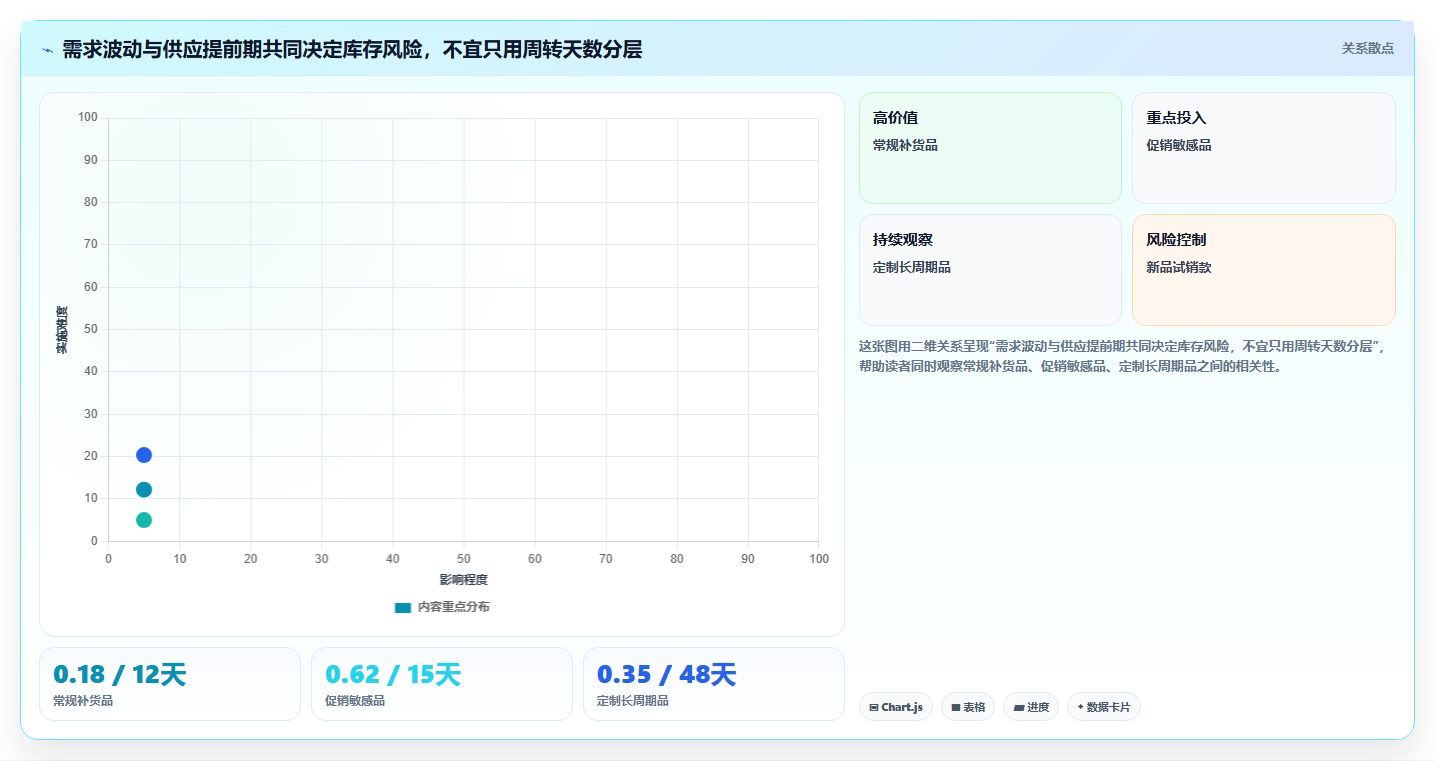The image size is (1435, 761).
Task: Select the Chart.js tag chip
Action: [896, 707]
